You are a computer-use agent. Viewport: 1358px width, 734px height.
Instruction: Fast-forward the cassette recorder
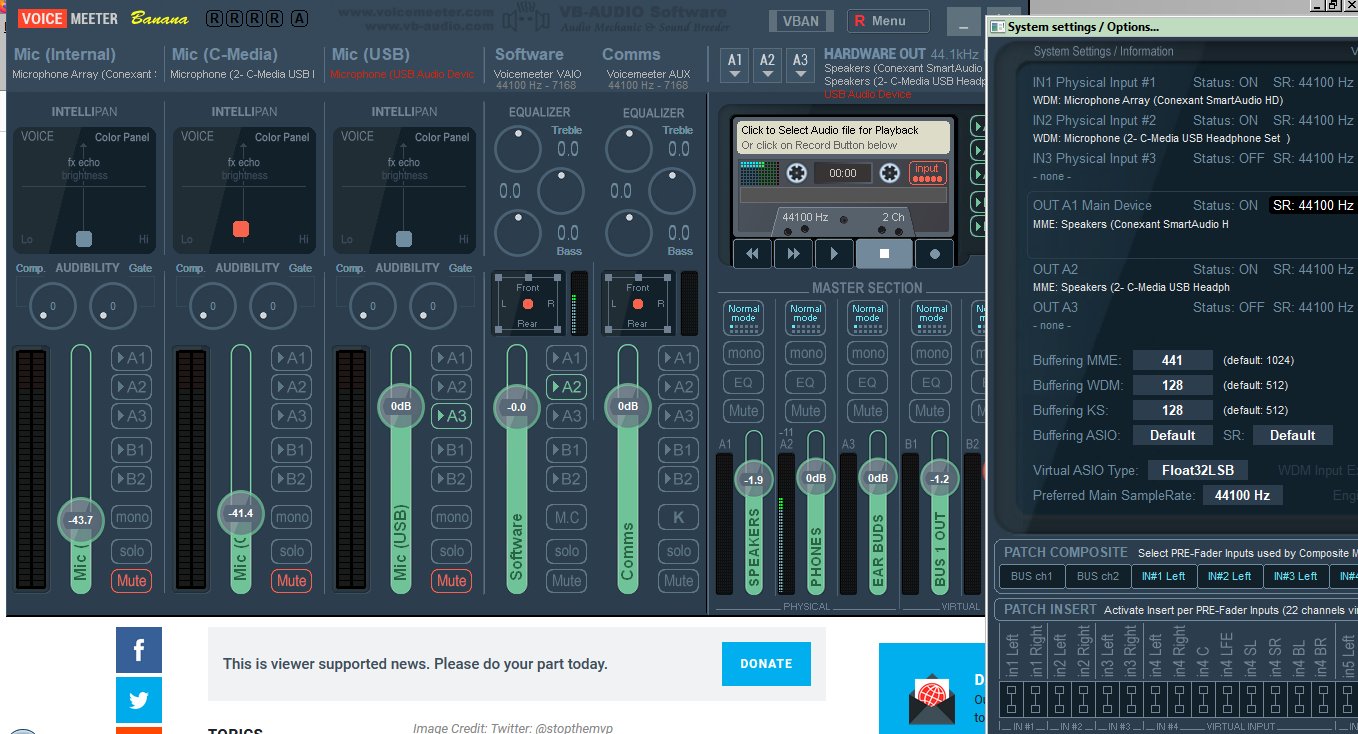[x=793, y=254]
